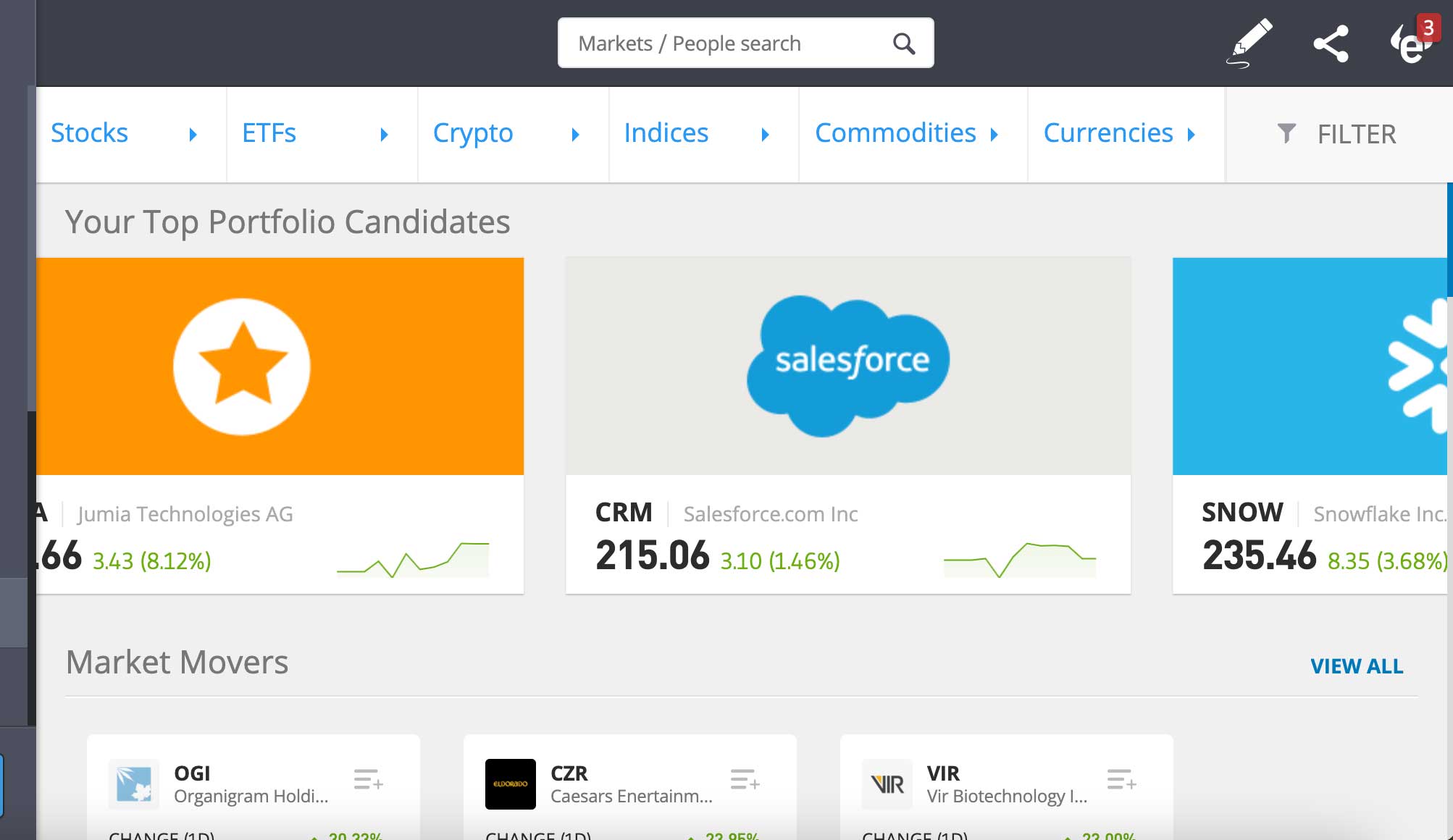Image resolution: width=1453 pixels, height=840 pixels.
Task: Add OGI to watchlist icon
Action: click(368, 780)
